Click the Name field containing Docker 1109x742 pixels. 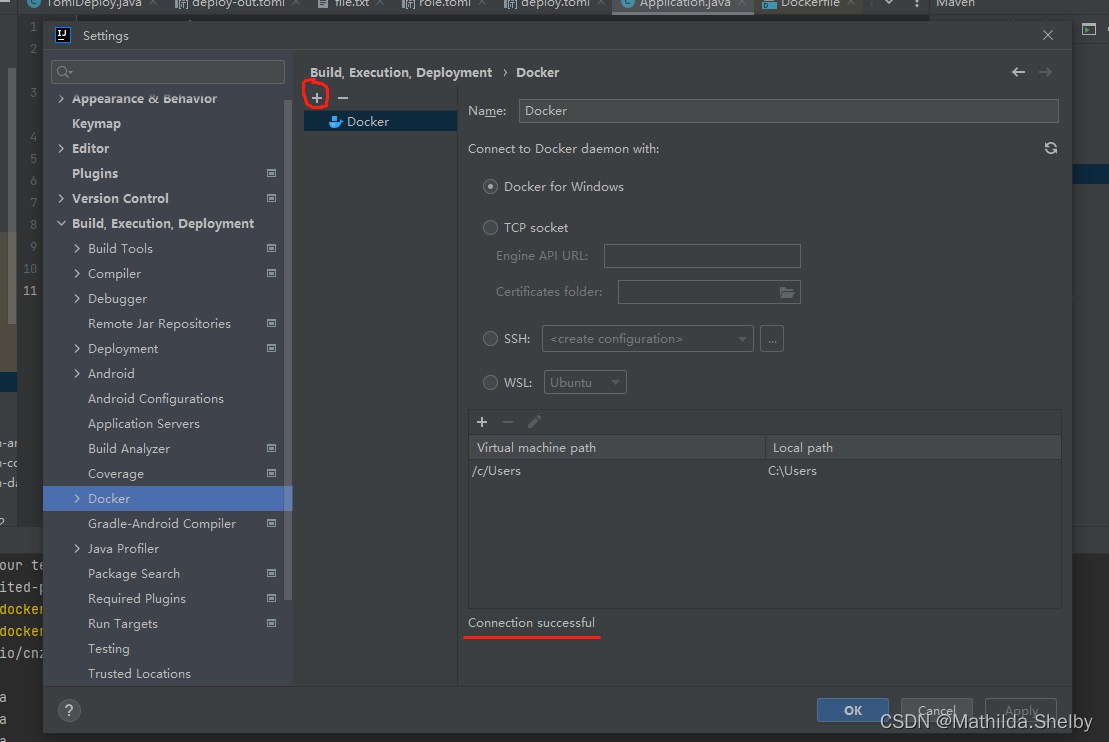(788, 111)
